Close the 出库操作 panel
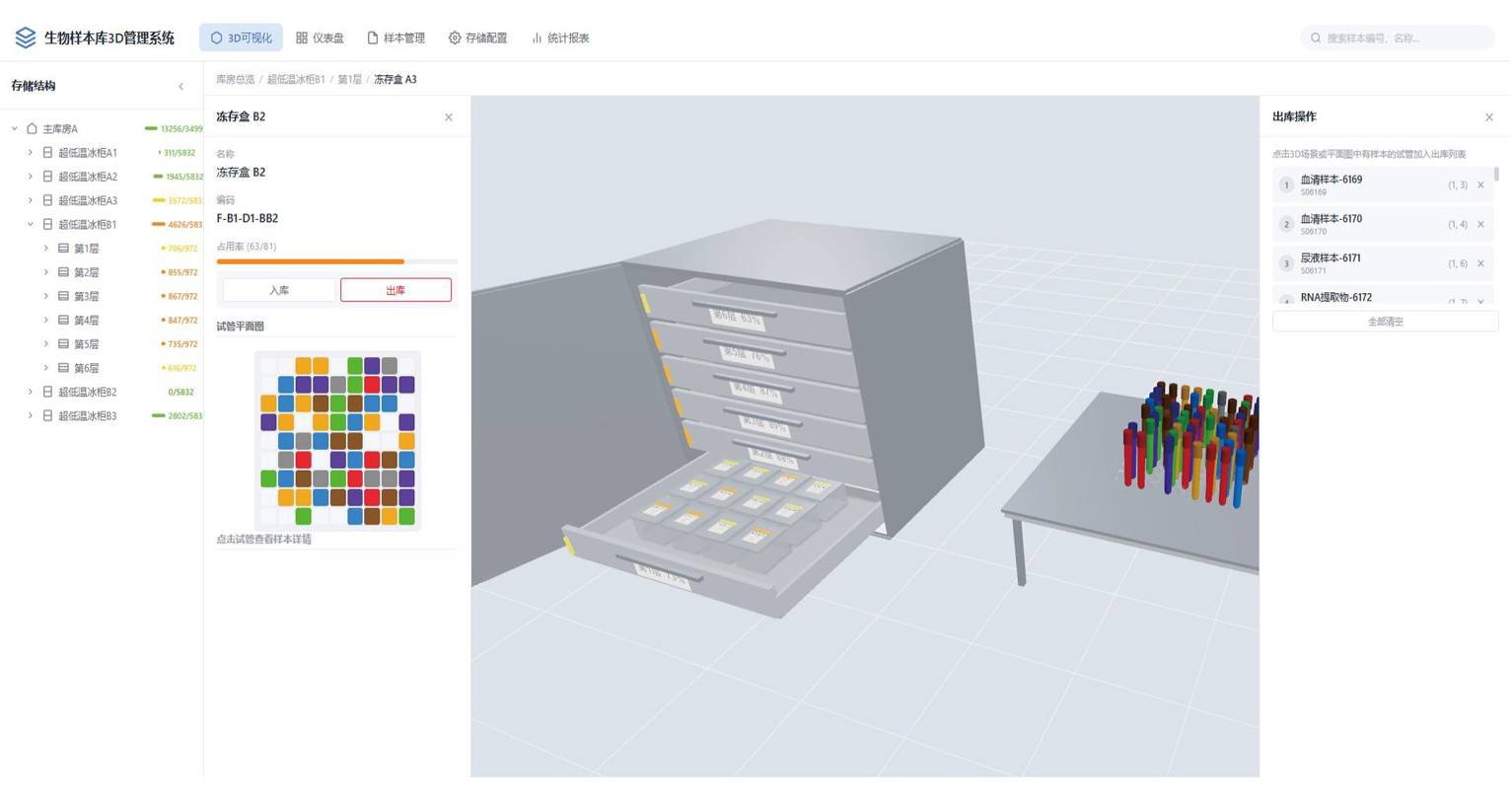Viewport: 1512px width, 806px height. tap(1489, 117)
